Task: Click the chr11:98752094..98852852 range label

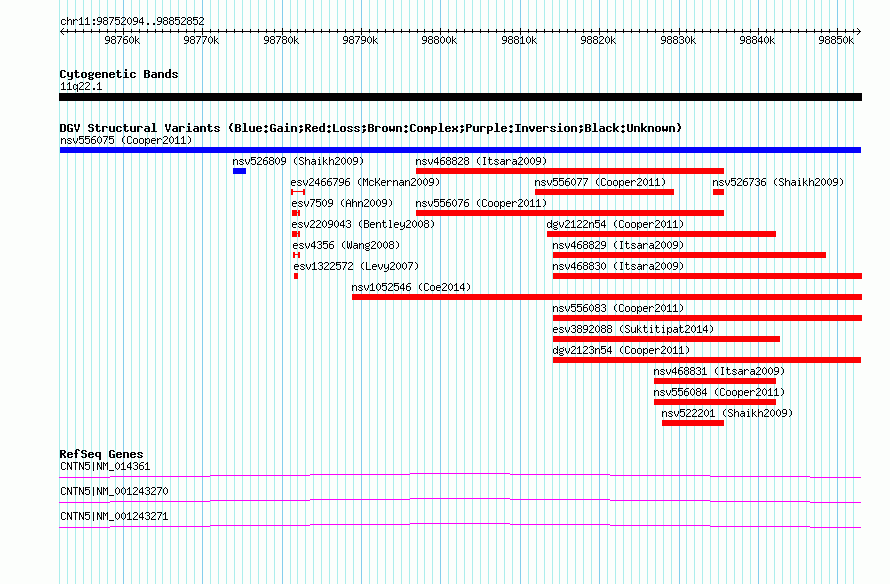Action: point(132,21)
